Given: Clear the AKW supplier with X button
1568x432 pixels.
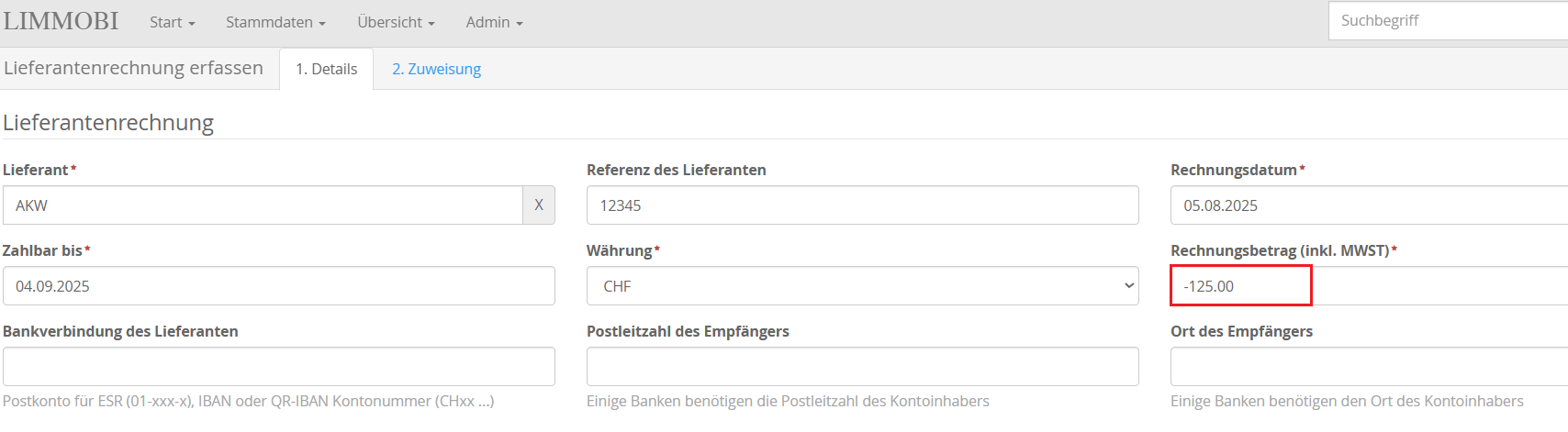Looking at the screenshot, I should point(539,205).
